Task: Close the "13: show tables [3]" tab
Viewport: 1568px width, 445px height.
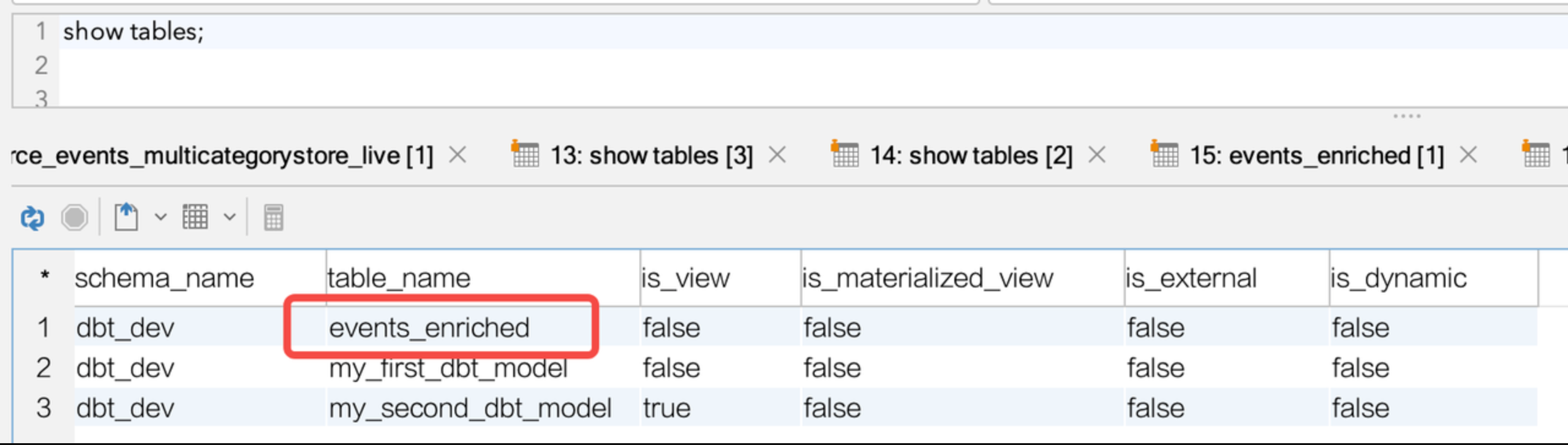Action: tap(777, 156)
